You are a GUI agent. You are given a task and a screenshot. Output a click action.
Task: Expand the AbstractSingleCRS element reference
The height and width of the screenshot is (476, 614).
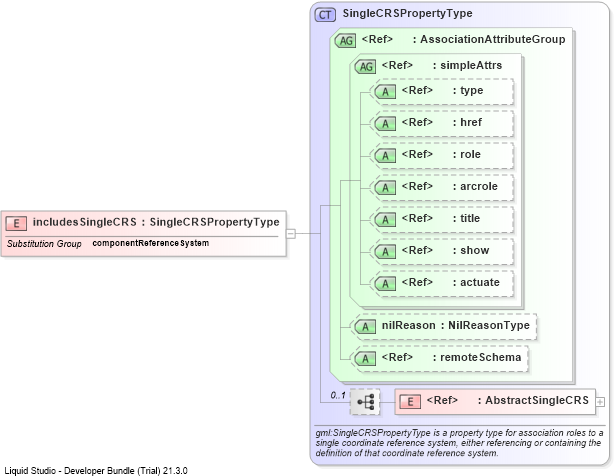tap(600, 402)
